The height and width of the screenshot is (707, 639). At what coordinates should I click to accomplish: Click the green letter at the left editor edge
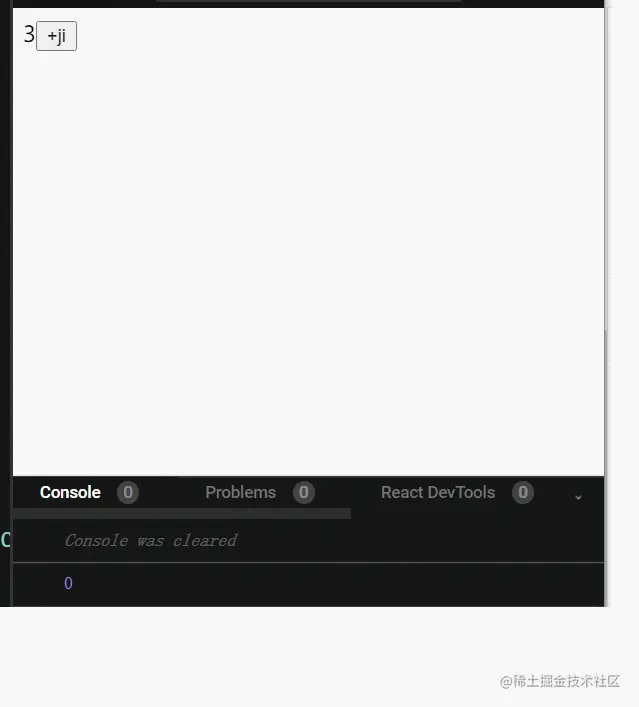pyautogui.click(x=5, y=539)
